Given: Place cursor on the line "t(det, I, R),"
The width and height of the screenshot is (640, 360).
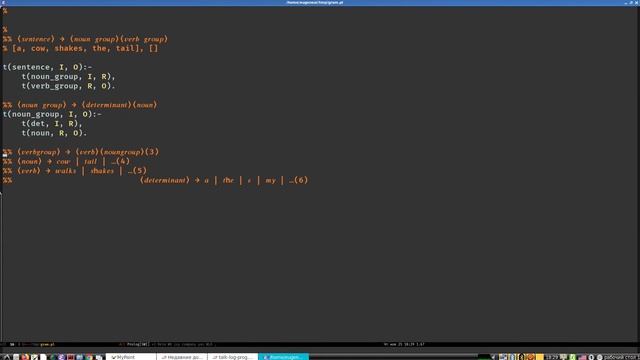Looking at the screenshot, I should (x=52, y=123).
